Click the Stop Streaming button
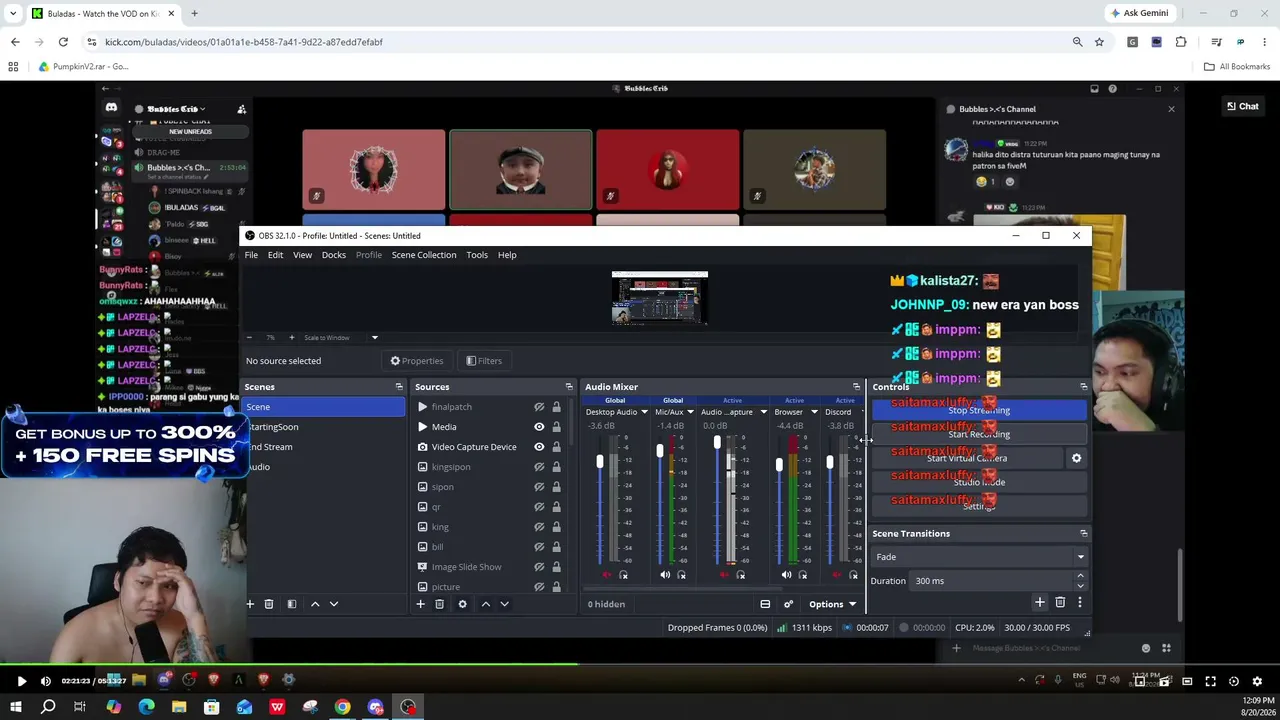This screenshot has width=1280, height=720. point(979,410)
